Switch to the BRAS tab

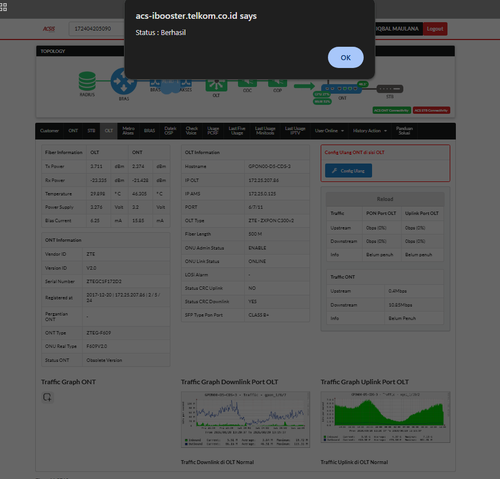click(149, 131)
